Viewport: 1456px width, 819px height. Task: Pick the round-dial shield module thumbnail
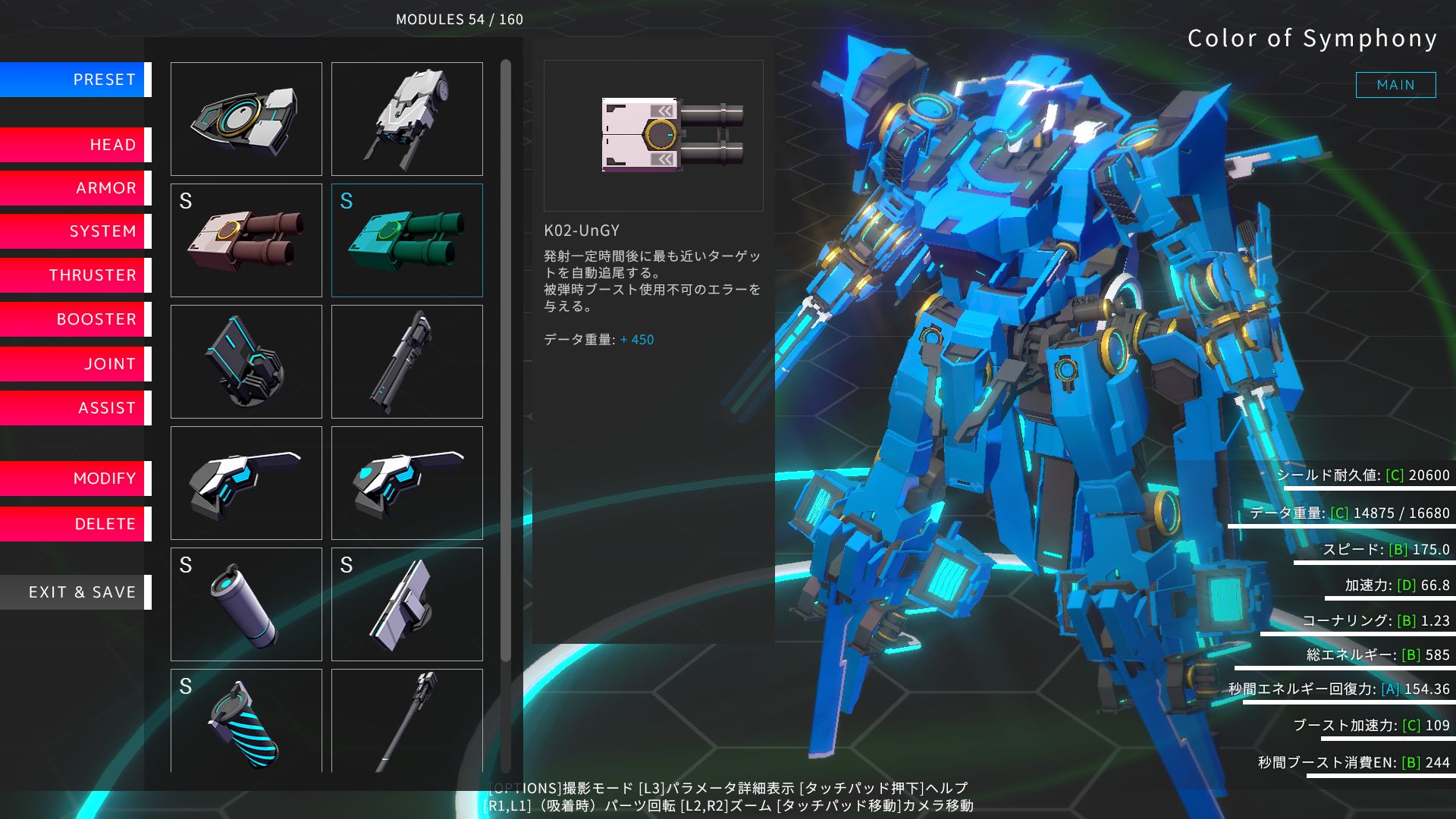pos(246,119)
